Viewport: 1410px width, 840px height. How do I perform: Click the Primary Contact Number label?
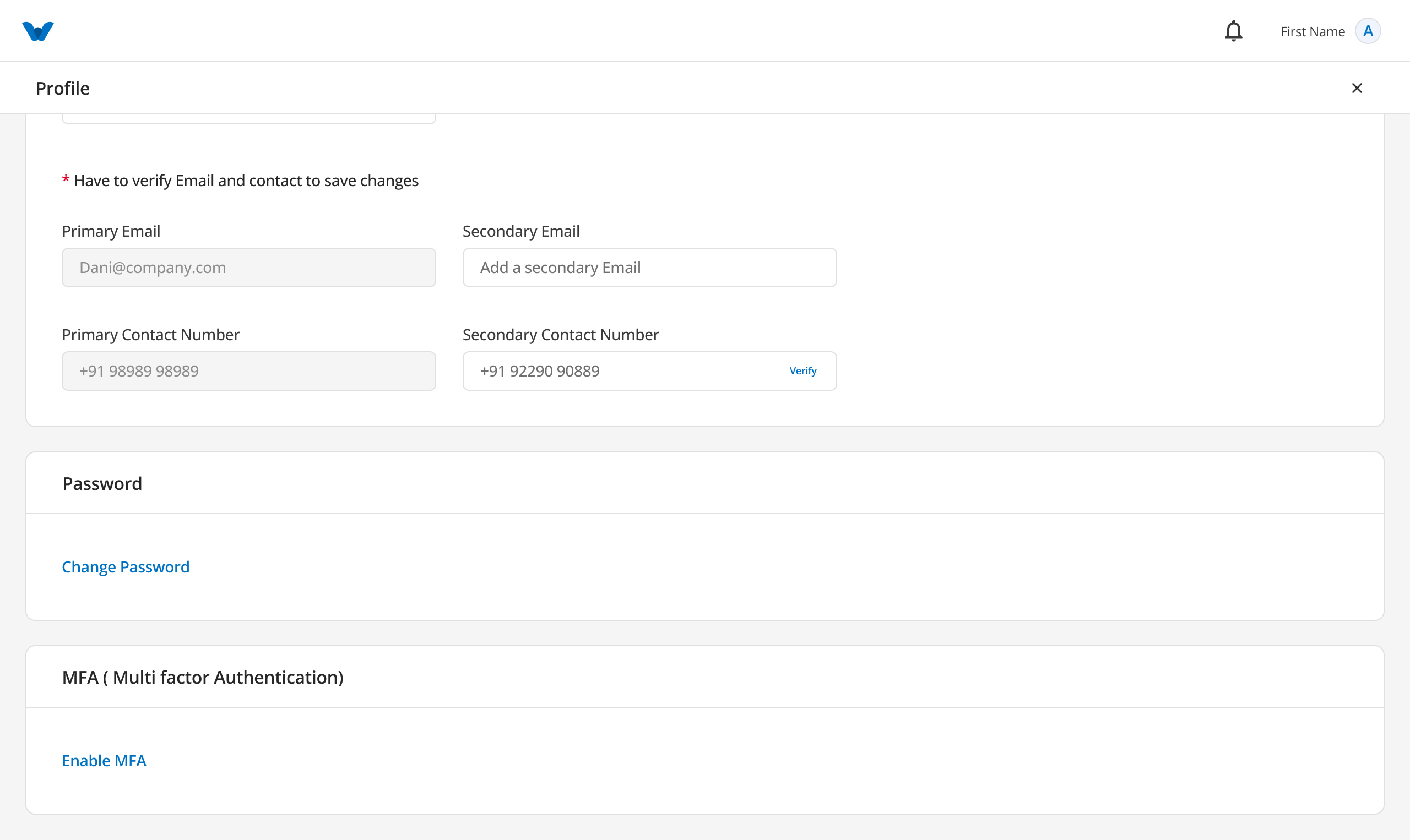(150, 335)
